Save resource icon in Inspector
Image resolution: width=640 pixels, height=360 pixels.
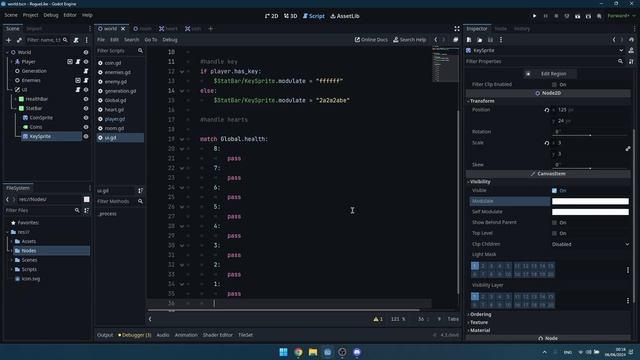coord(490,40)
